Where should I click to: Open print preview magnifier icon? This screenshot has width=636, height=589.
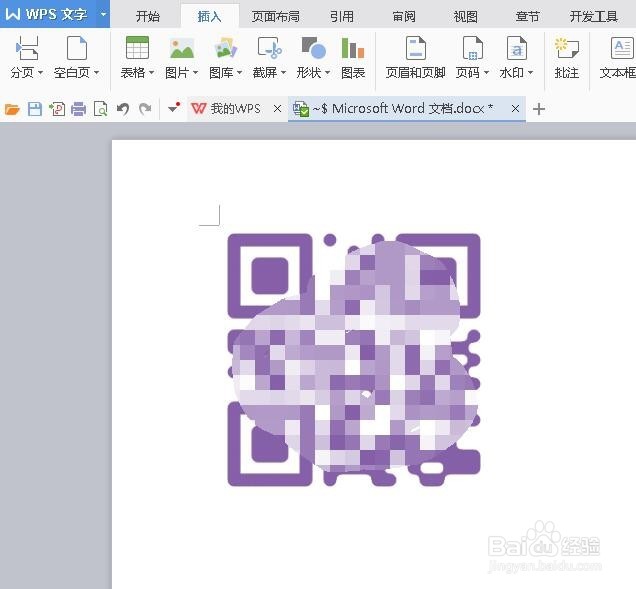[x=100, y=109]
